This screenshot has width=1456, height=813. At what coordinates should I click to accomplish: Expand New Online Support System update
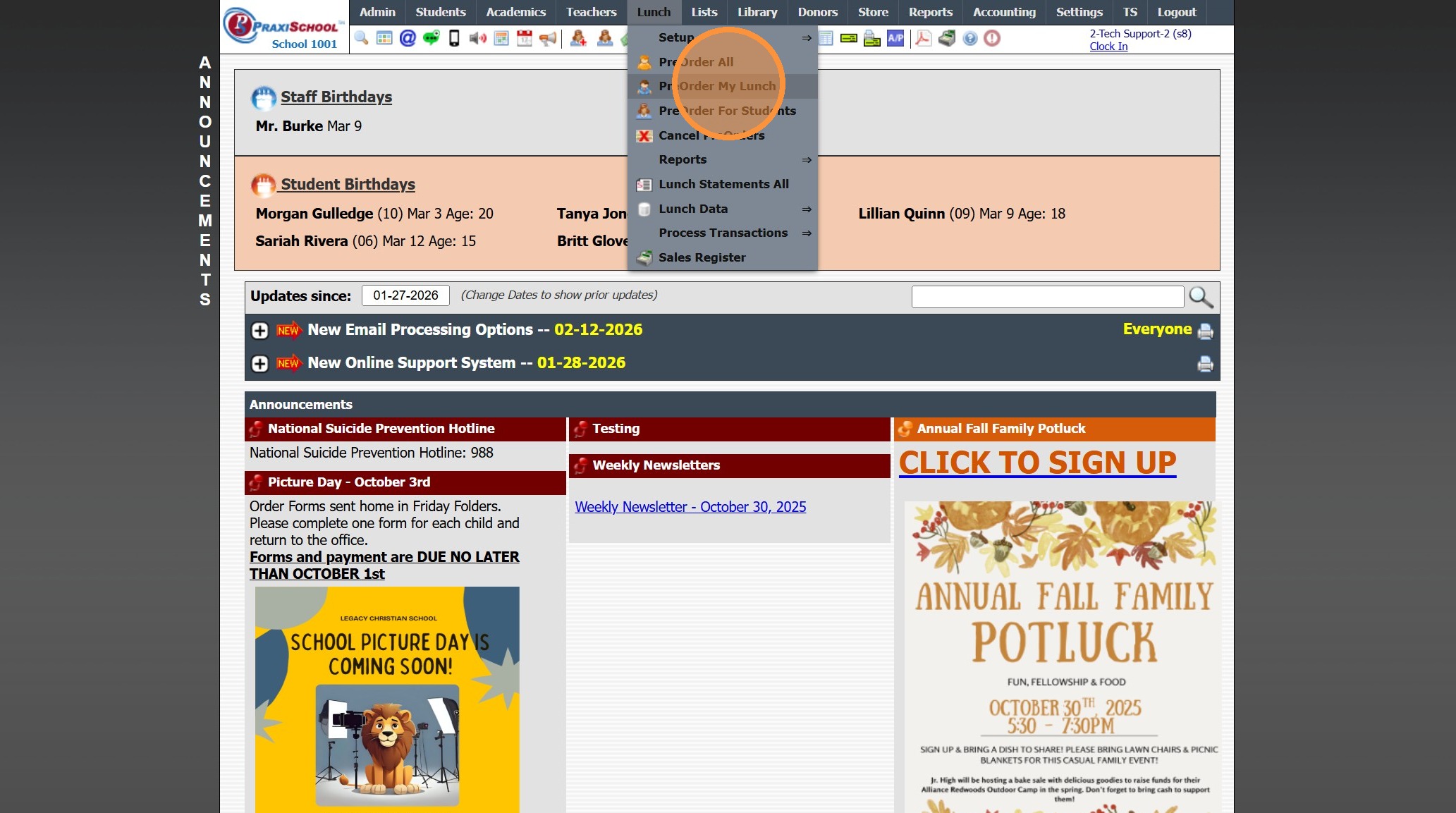click(x=259, y=363)
